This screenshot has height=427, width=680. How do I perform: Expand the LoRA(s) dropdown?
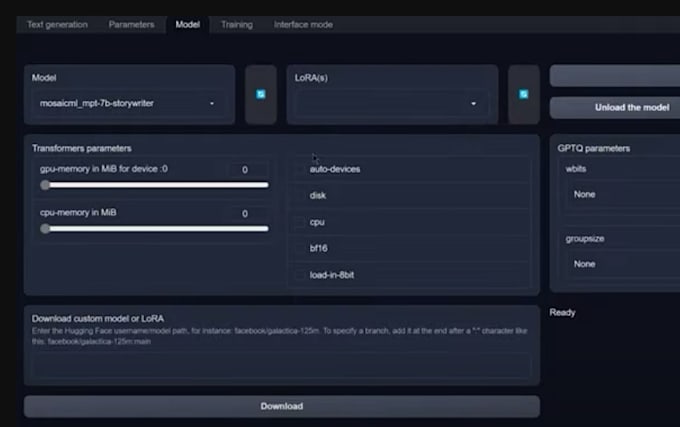pyautogui.click(x=391, y=104)
